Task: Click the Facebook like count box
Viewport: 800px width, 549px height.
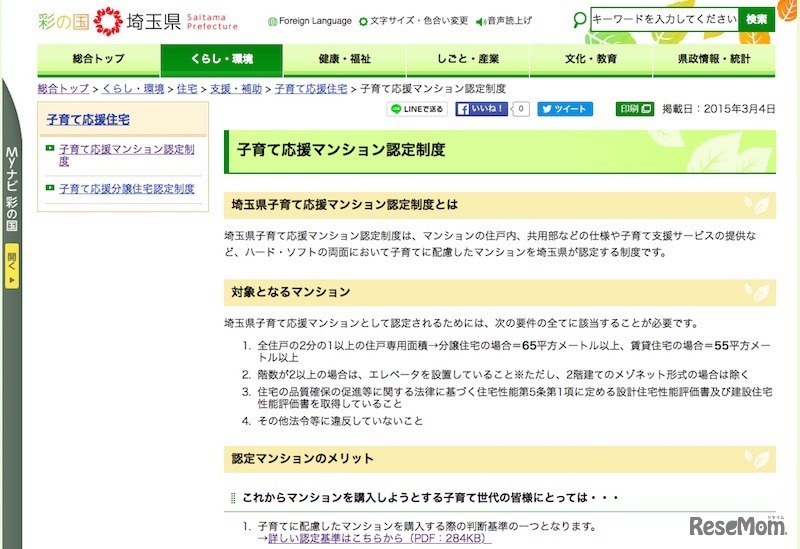Action: pyautogui.click(x=520, y=109)
